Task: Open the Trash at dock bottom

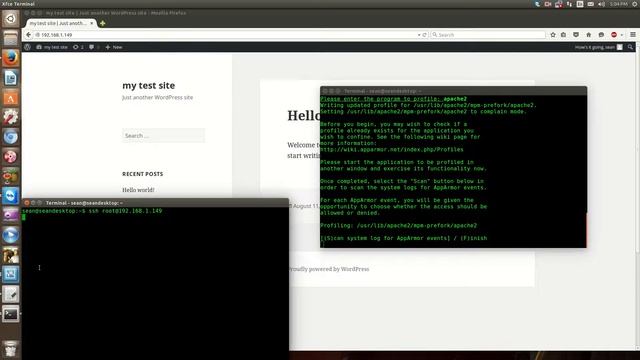Action: (x=11, y=350)
